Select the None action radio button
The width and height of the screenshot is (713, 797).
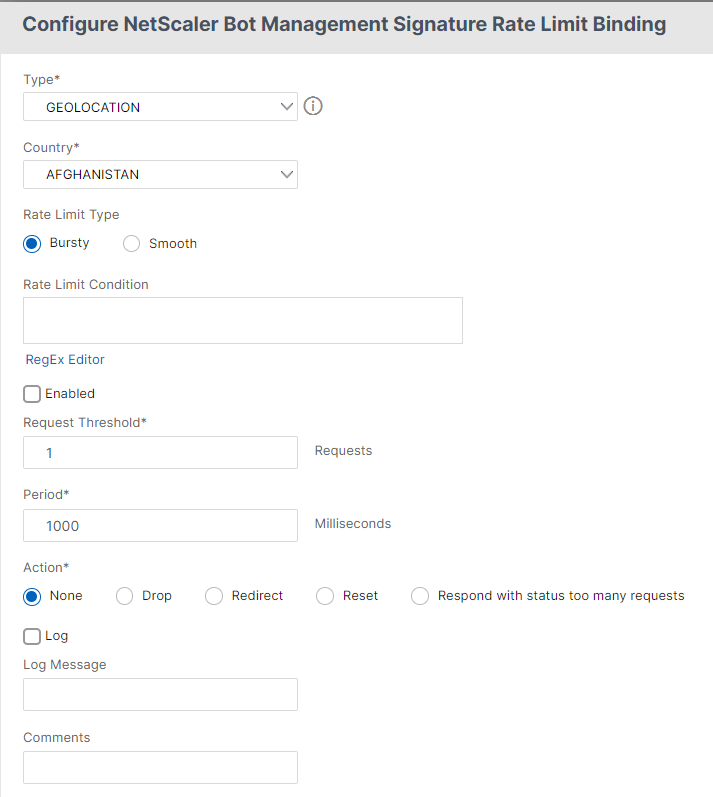[x=32, y=596]
